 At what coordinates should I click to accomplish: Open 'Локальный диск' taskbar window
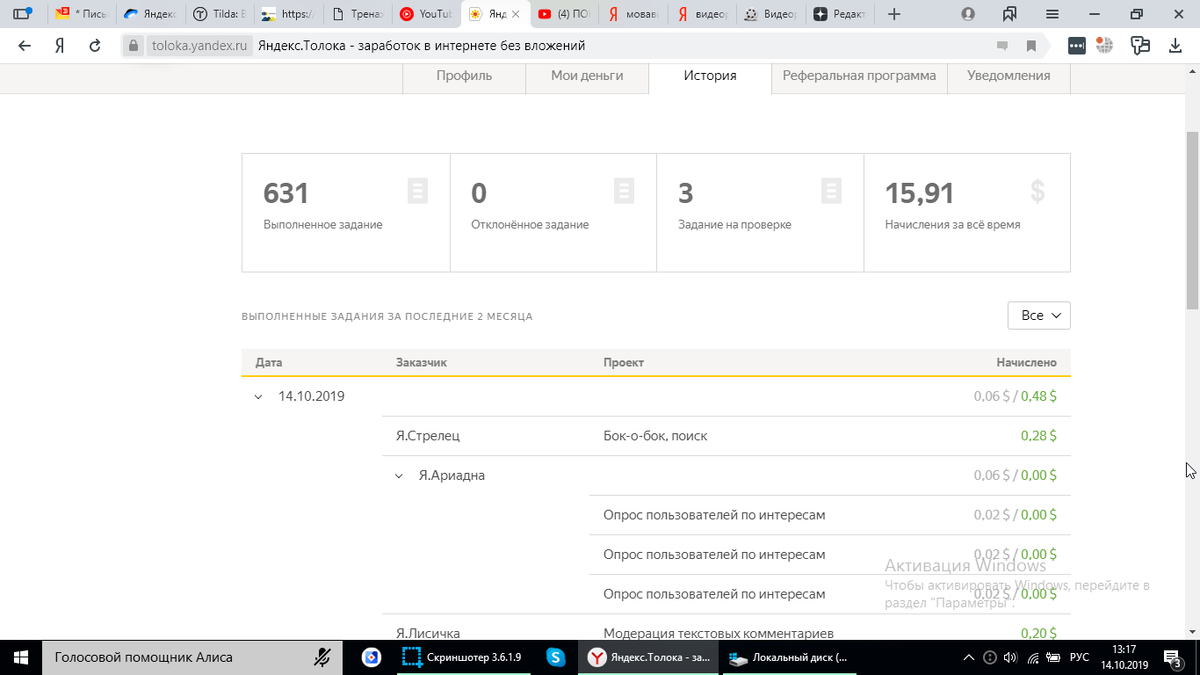pyautogui.click(x=790, y=657)
